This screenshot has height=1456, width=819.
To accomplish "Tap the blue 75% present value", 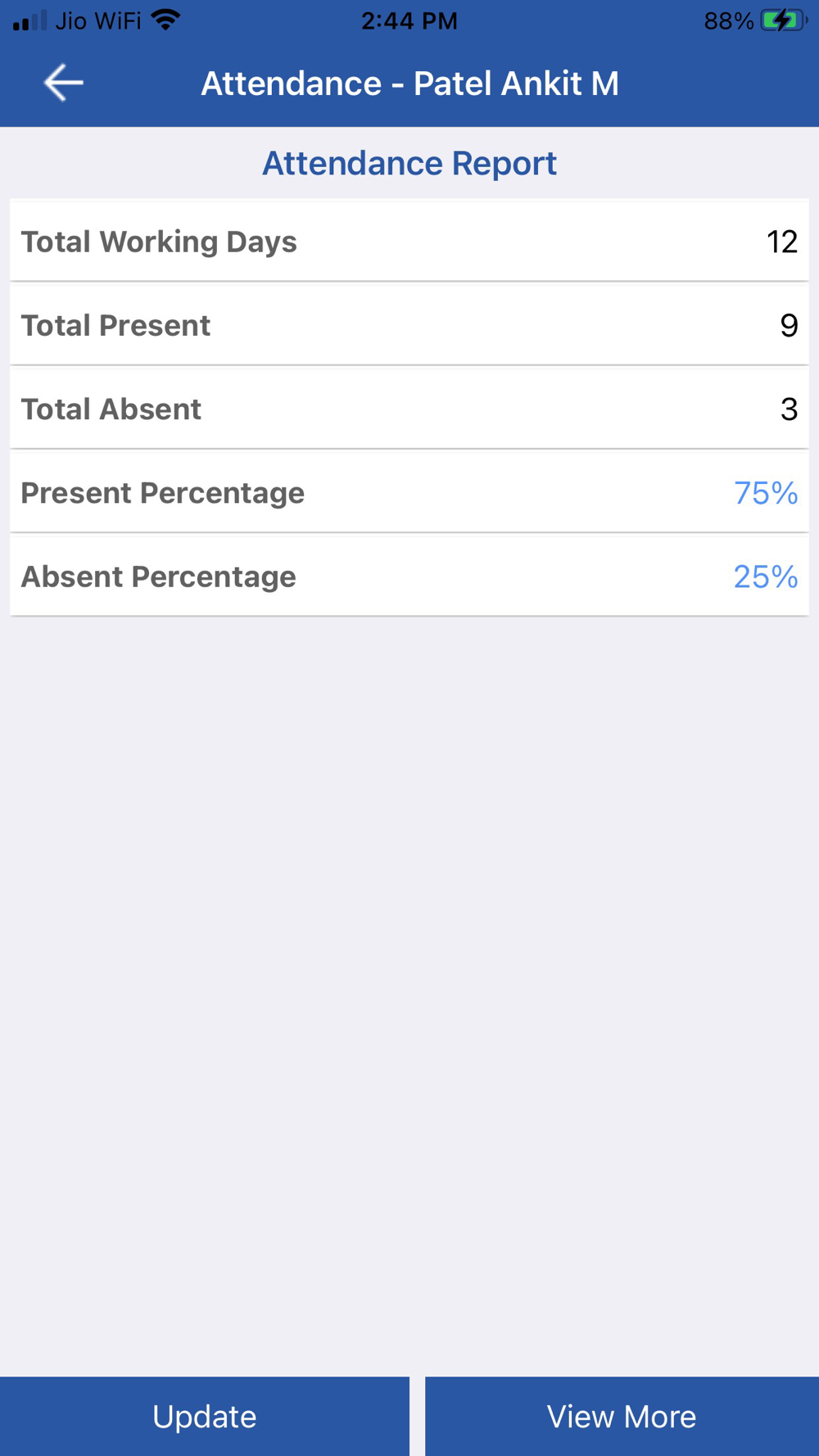I will click(765, 492).
